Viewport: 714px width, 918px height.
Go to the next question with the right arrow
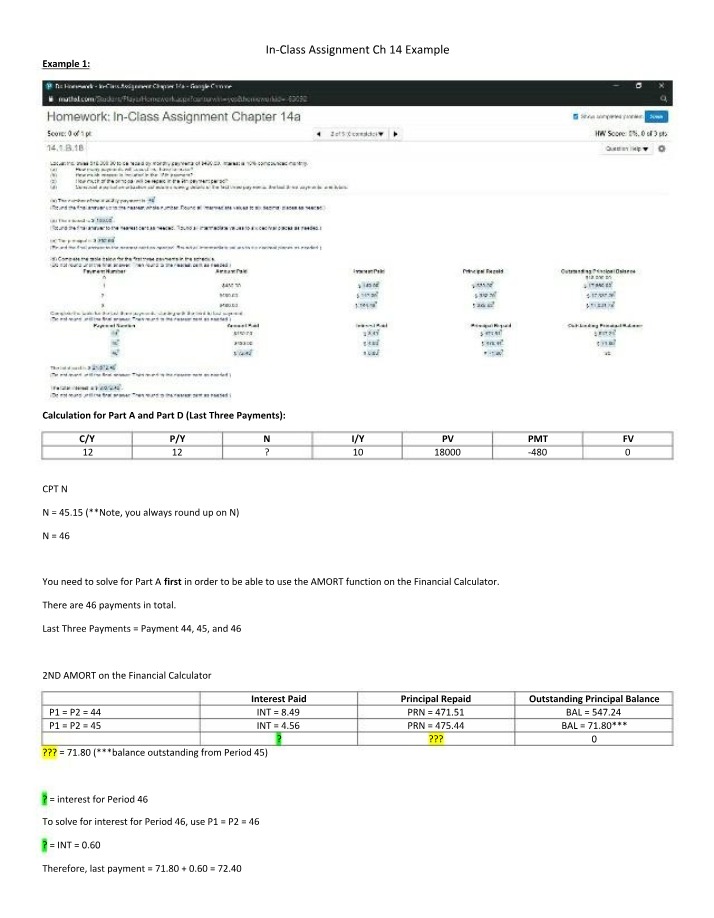pos(396,134)
